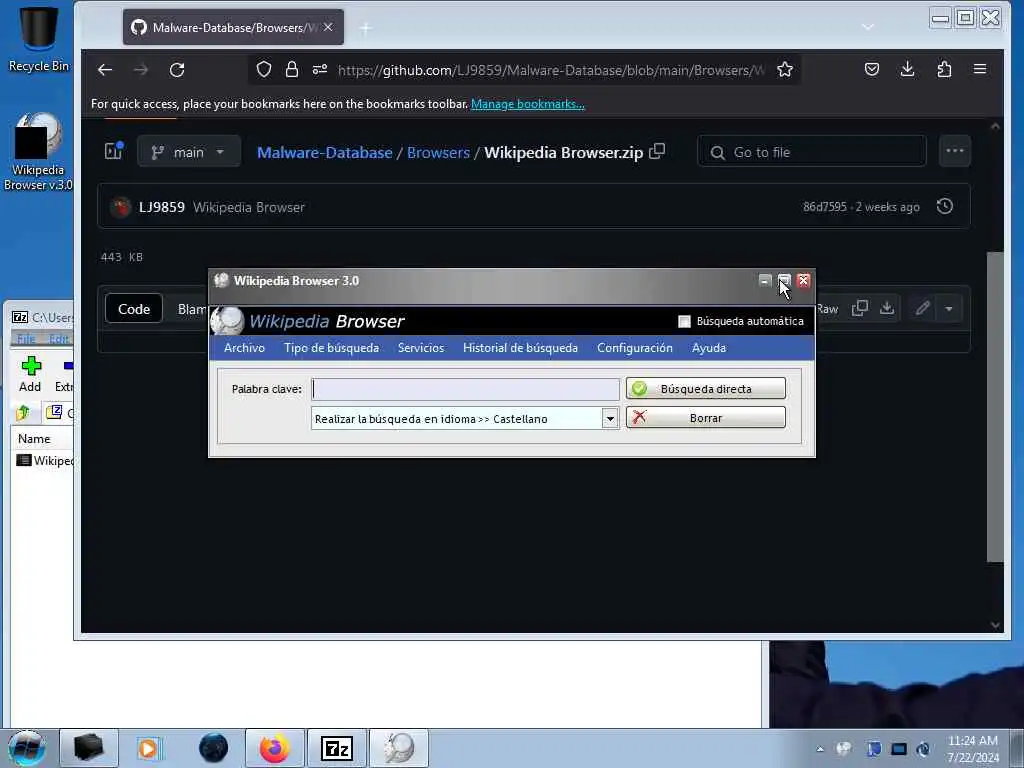Open the Servicios menu
The height and width of the screenshot is (768, 1024).
point(421,348)
